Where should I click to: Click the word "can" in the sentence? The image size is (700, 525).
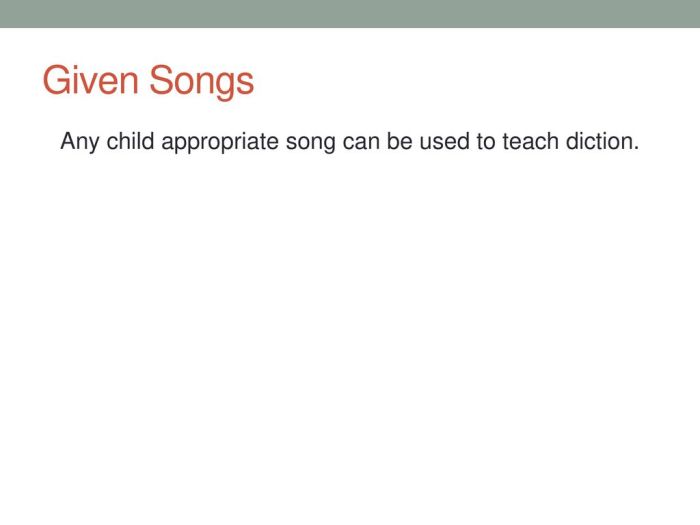pos(361,144)
